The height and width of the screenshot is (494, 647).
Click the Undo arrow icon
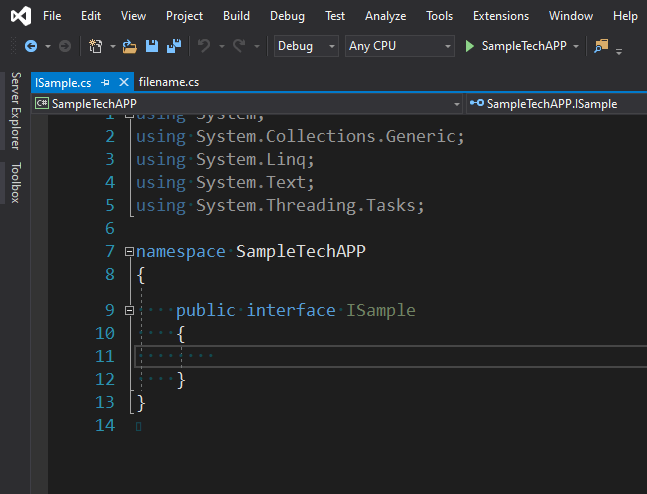click(x=204, y=46)
